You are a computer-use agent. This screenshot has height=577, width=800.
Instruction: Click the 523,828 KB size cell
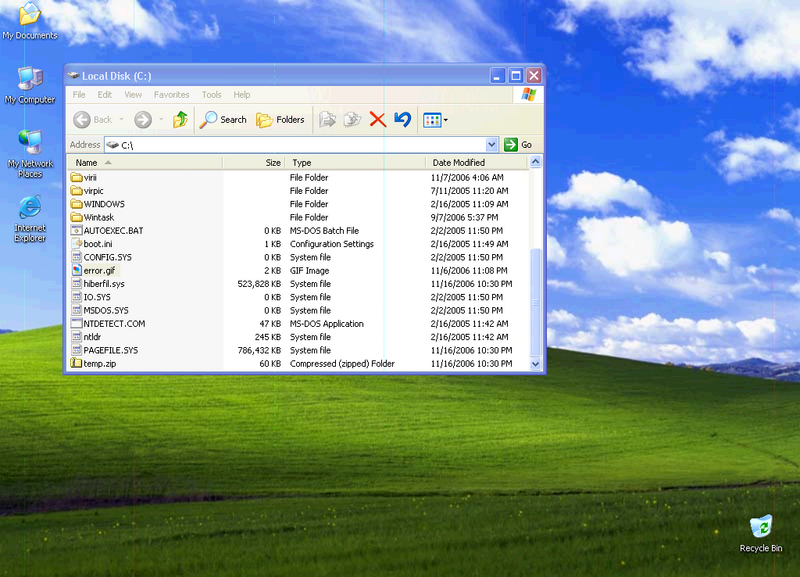pos(259,284)
